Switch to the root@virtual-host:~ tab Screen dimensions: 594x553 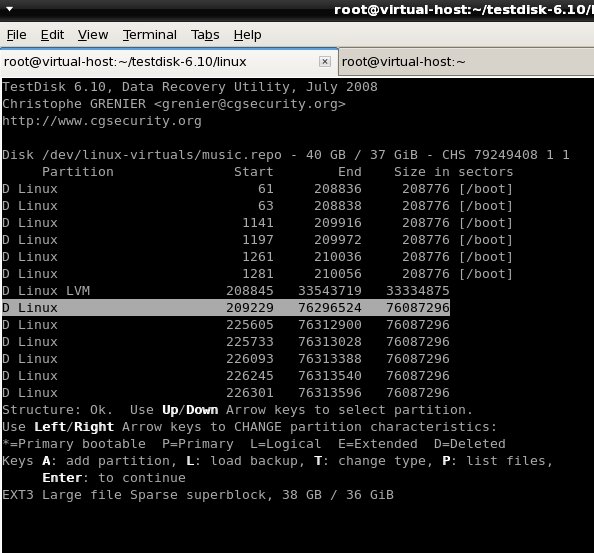pos(466,62)
